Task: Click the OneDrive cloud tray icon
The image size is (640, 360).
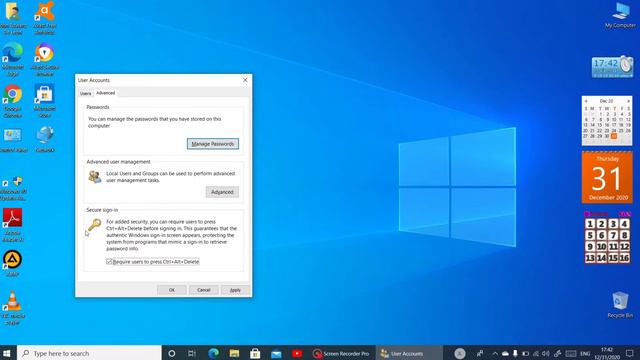Action: [x=505, y=353]
